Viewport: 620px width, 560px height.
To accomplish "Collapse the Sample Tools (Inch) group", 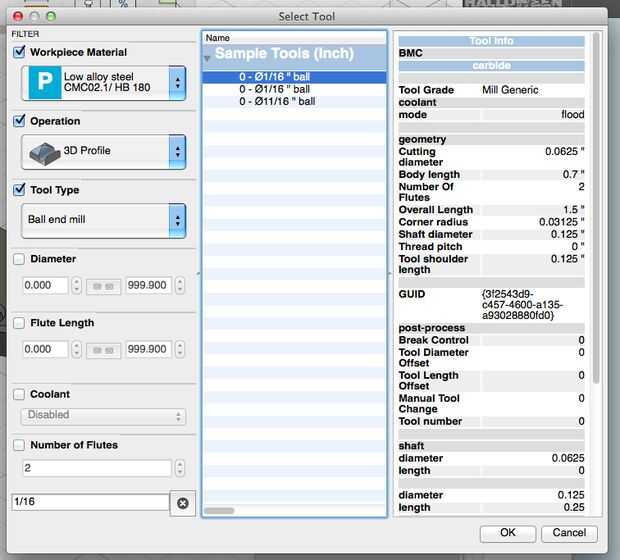I will point(207,59).
